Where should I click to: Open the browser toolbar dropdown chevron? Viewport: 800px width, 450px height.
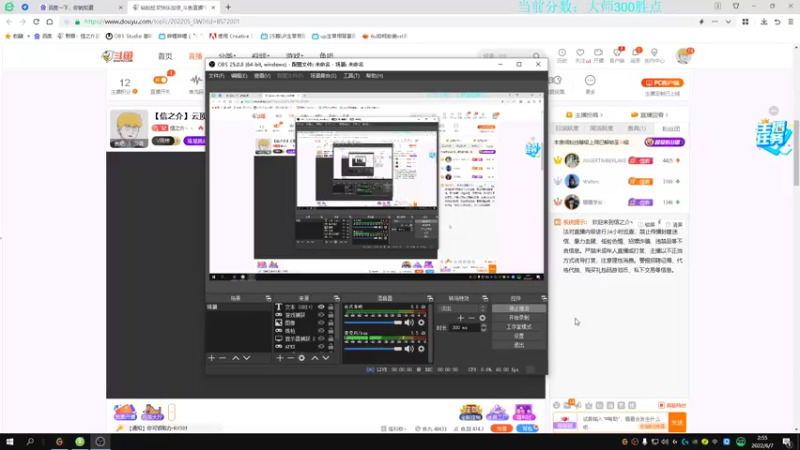[728, 22]
